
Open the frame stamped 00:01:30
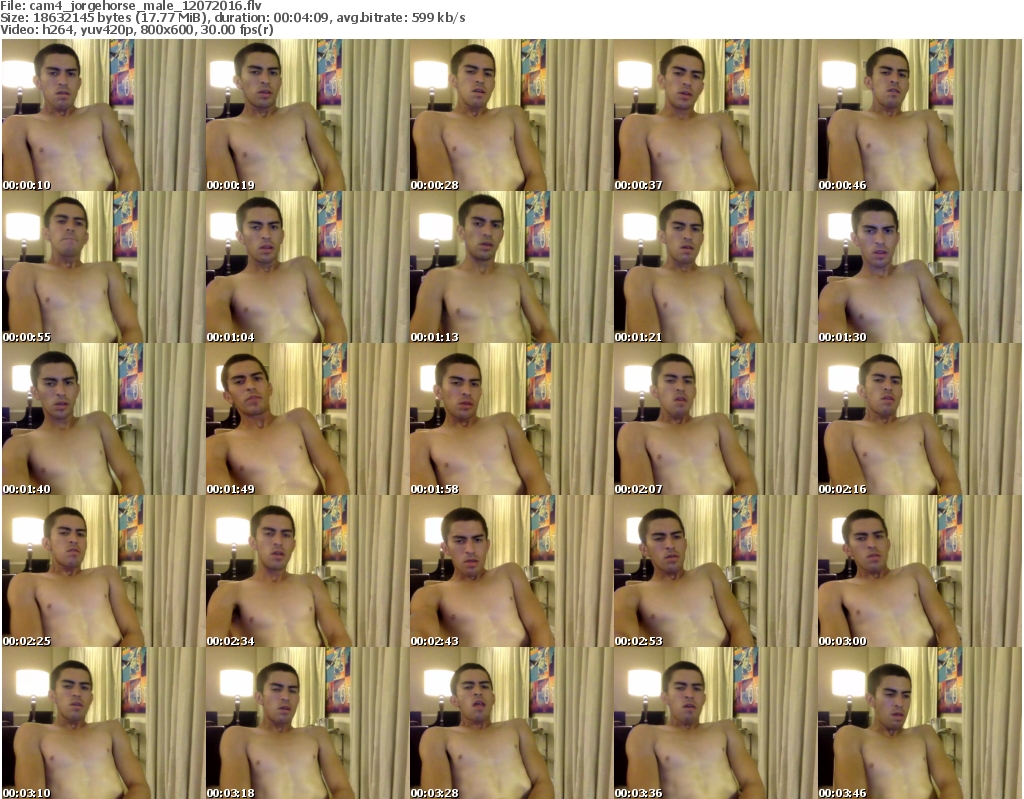(919, 267)
